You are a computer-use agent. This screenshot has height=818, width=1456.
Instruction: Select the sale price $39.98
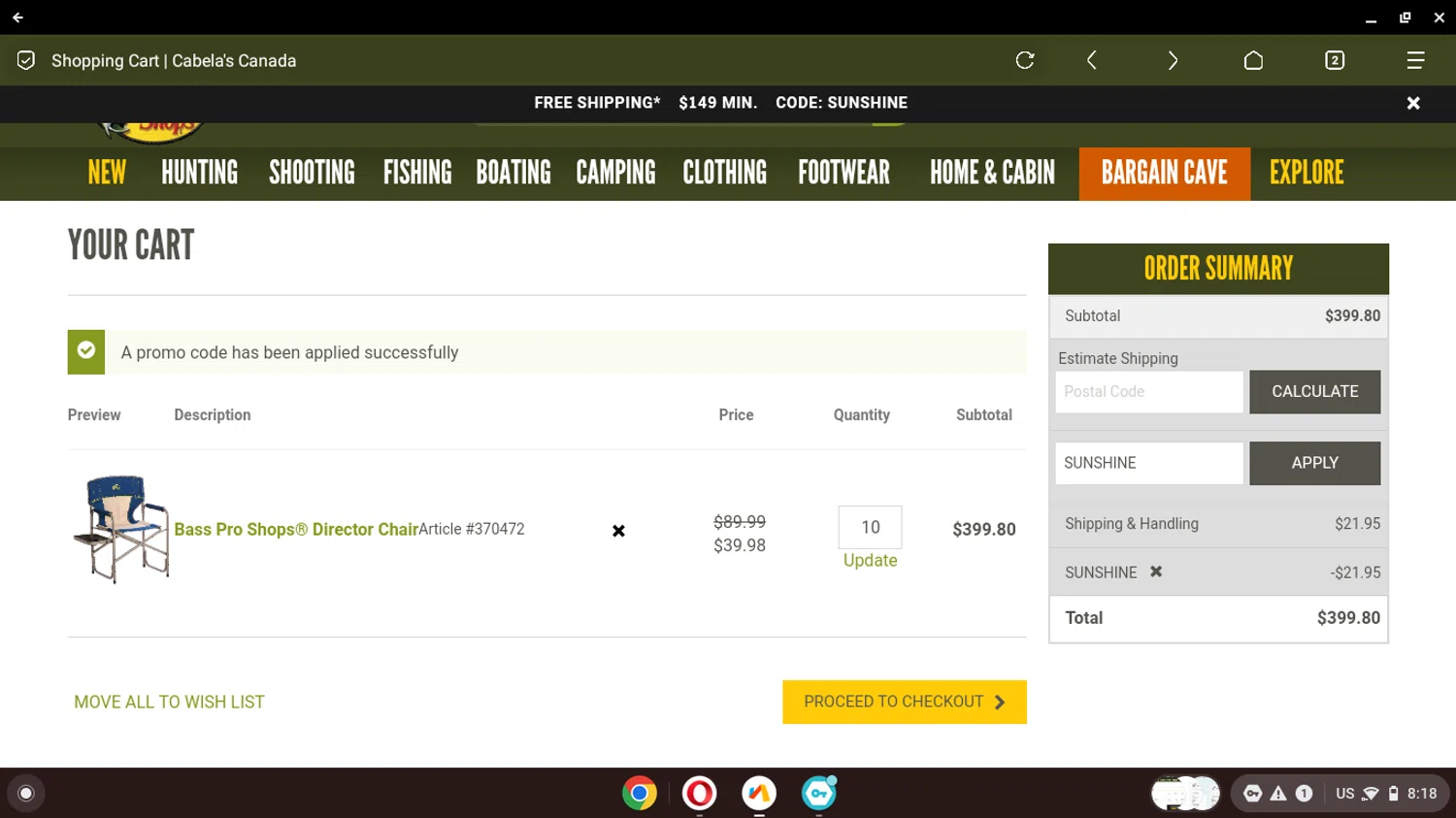click(x=740, y=545)
